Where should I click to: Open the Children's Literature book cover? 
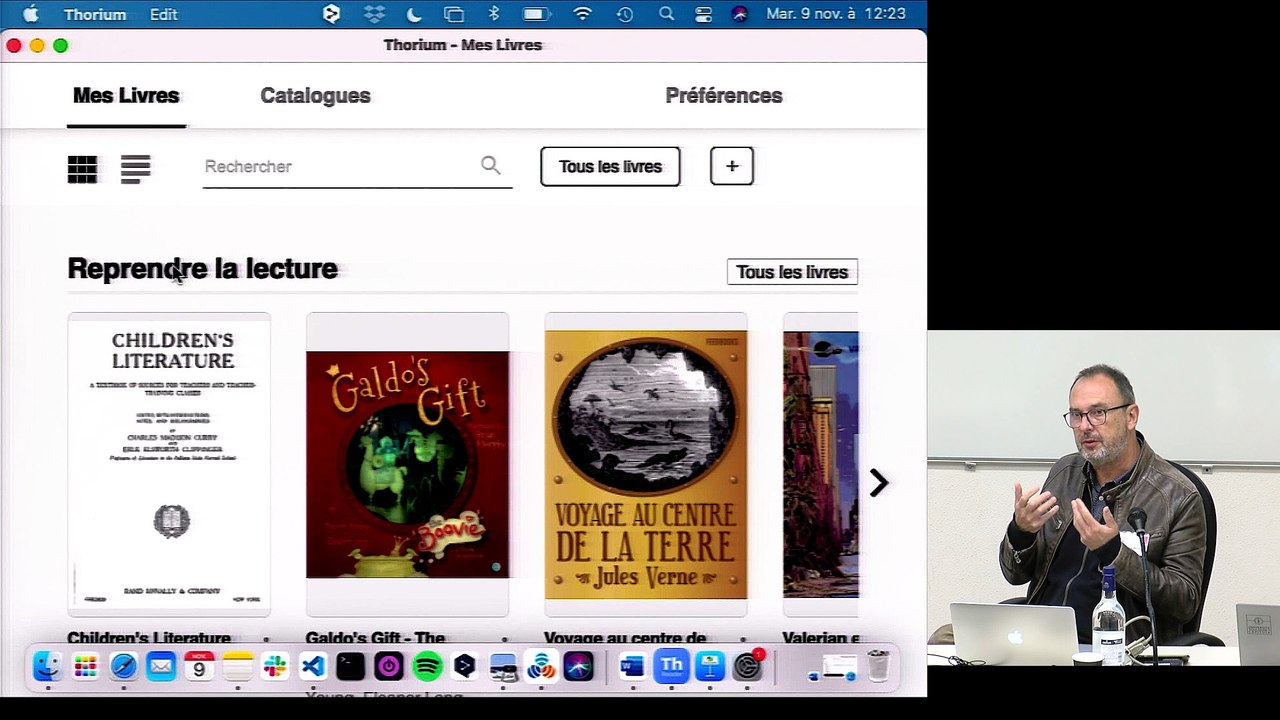[x=169, y=465]
